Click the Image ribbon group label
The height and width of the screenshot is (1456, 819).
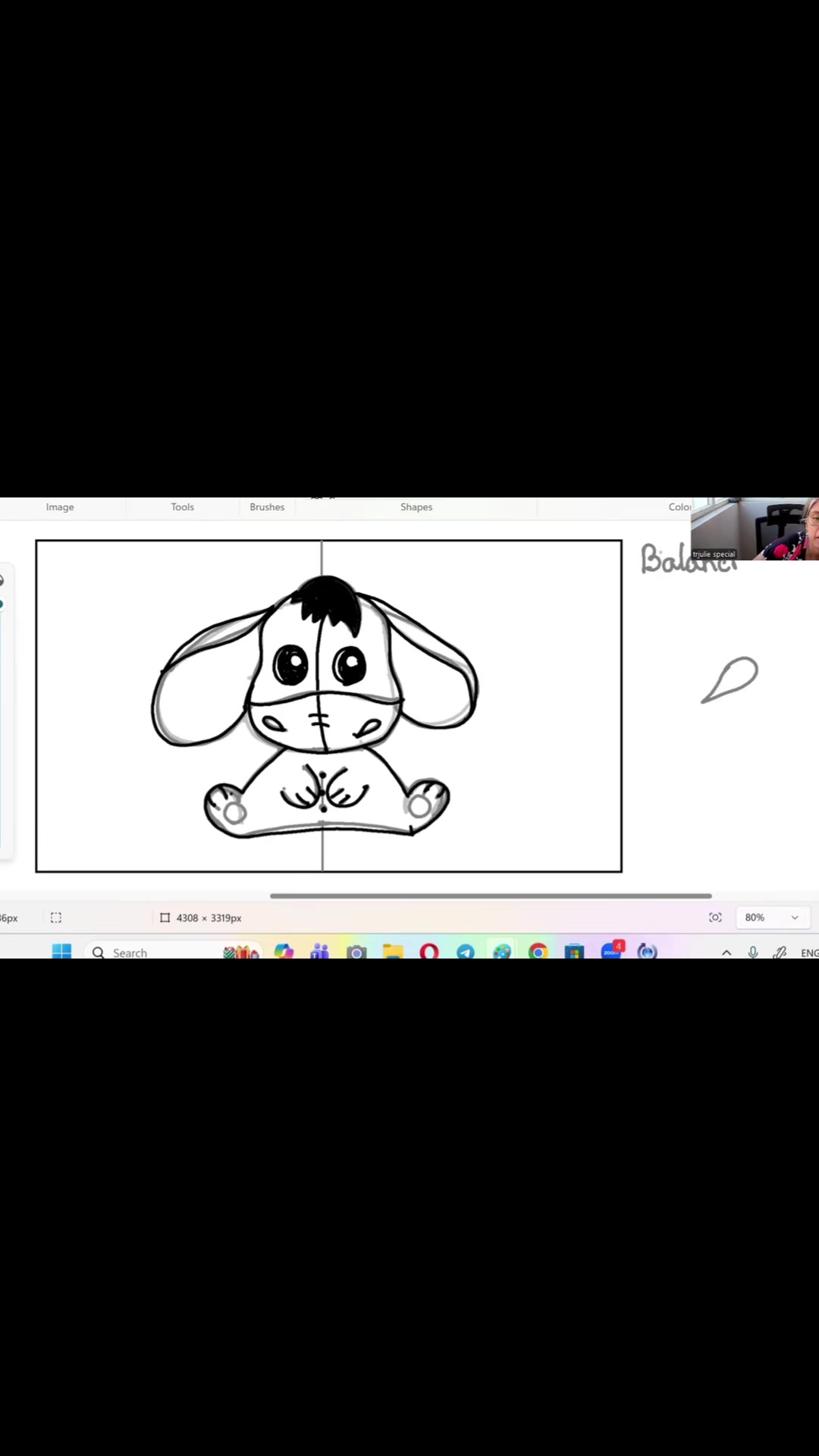(x=60, y=507)
